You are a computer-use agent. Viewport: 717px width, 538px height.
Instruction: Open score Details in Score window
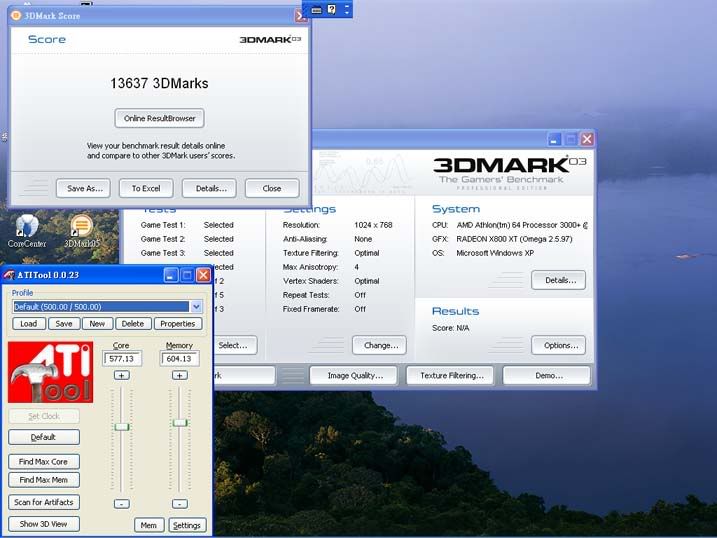coord(210,188)
